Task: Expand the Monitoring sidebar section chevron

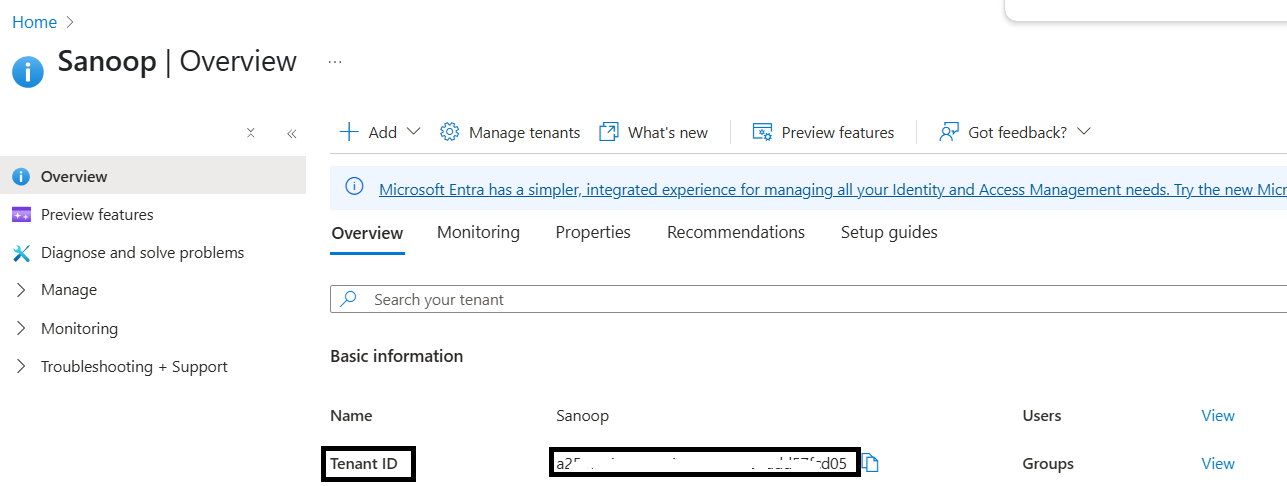Action: [x=21, y=328]
